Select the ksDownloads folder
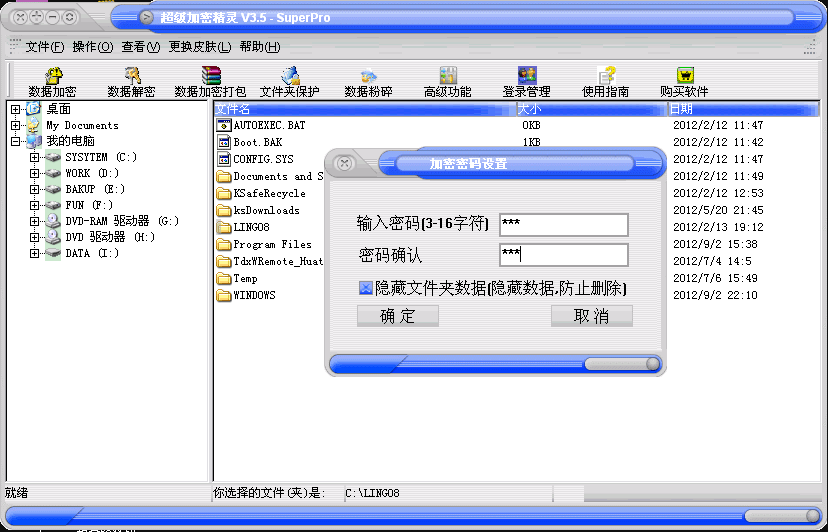The image size is (828, 532). [x=258, y=210]
